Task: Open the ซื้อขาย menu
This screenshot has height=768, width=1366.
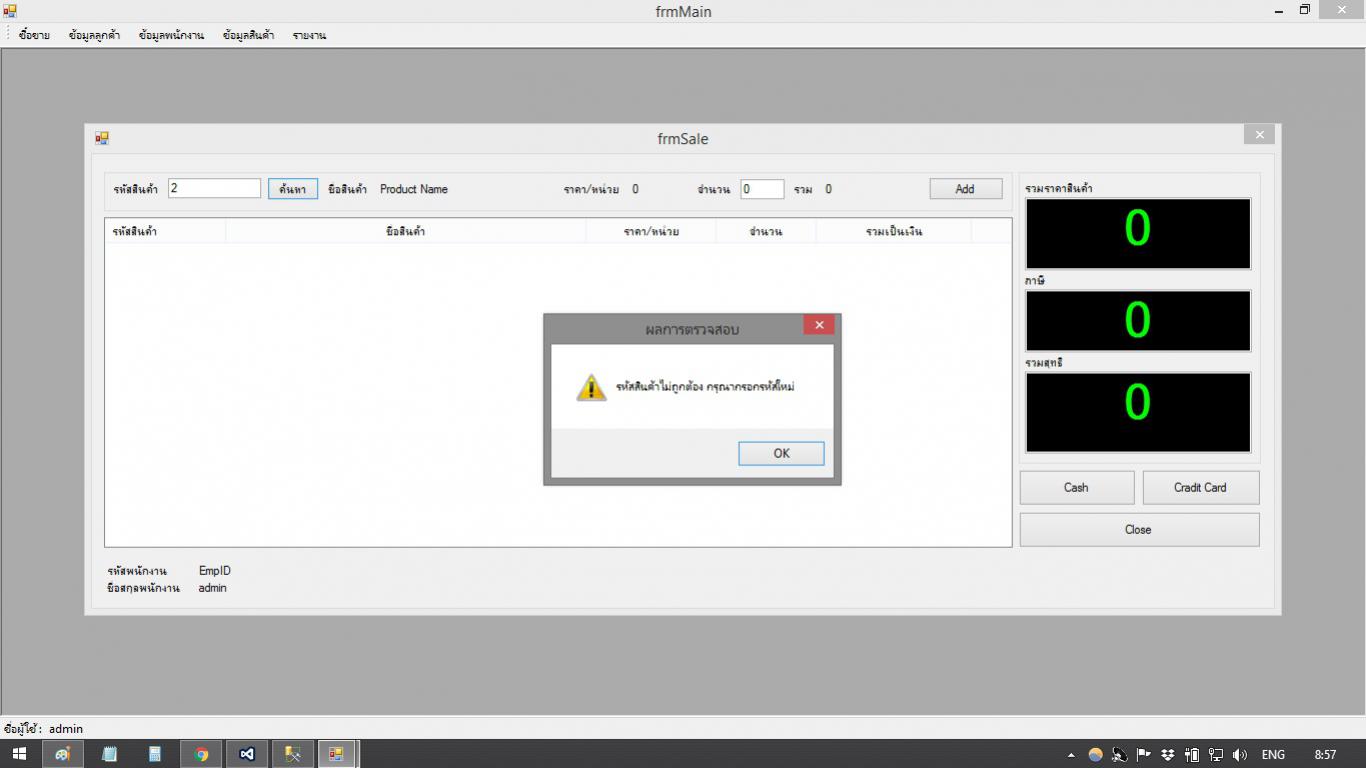Action: coord(34,35)
